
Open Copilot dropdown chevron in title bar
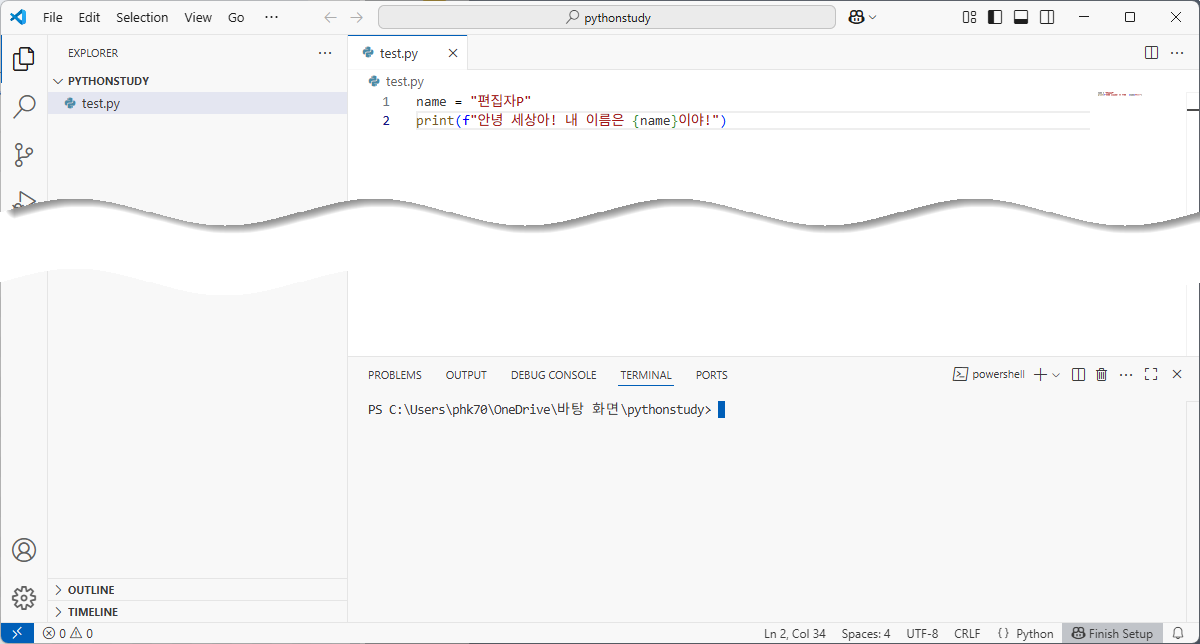pyautogui.click(x=873, y=17)
